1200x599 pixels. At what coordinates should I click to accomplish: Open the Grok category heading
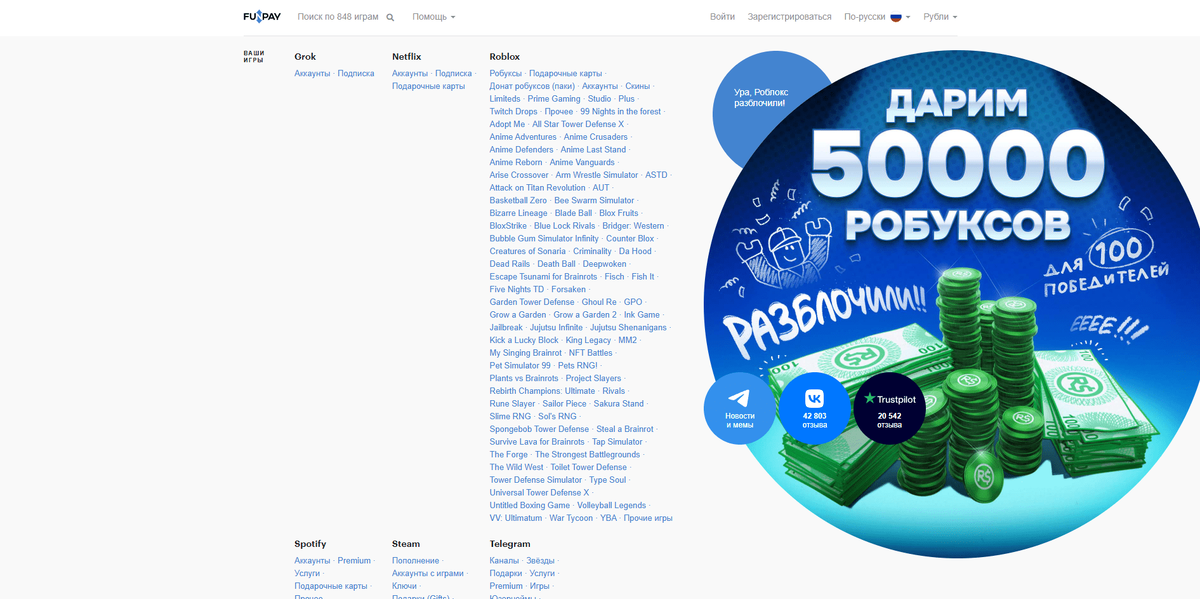pos(305,57)
